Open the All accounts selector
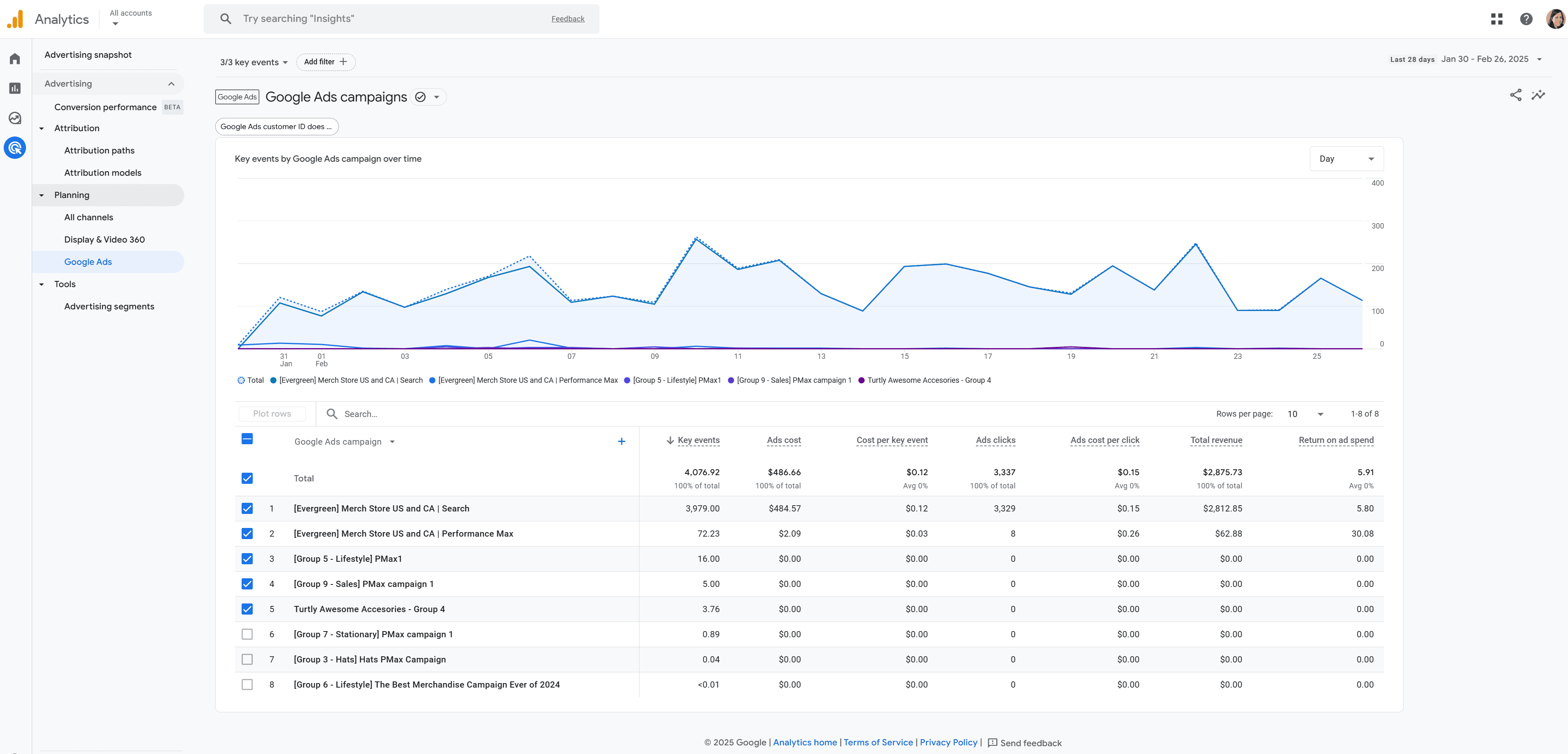The height and width of the screenshot is (754, 1568). tap(130, 18)
